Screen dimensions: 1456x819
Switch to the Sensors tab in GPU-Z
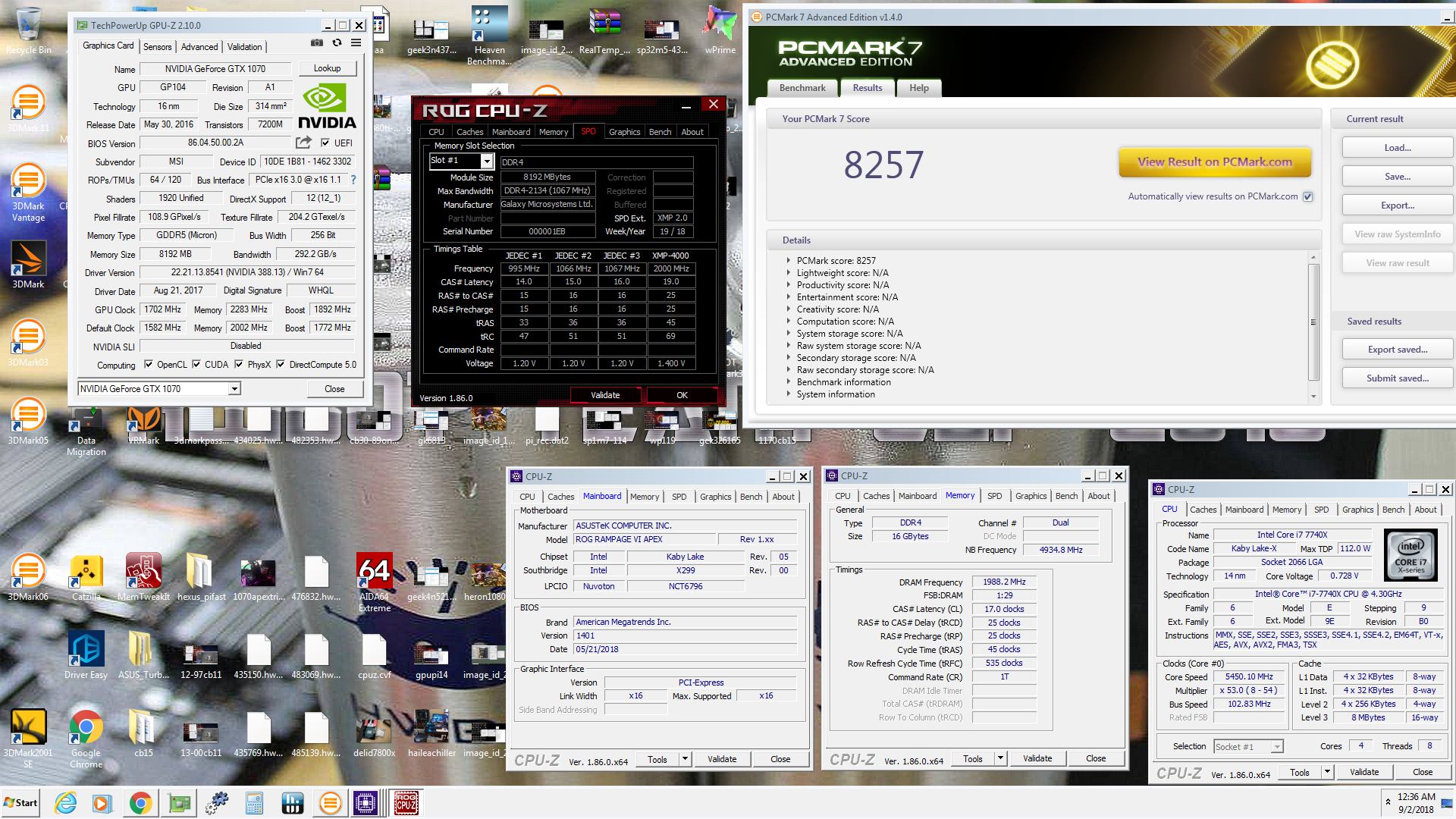157,46
